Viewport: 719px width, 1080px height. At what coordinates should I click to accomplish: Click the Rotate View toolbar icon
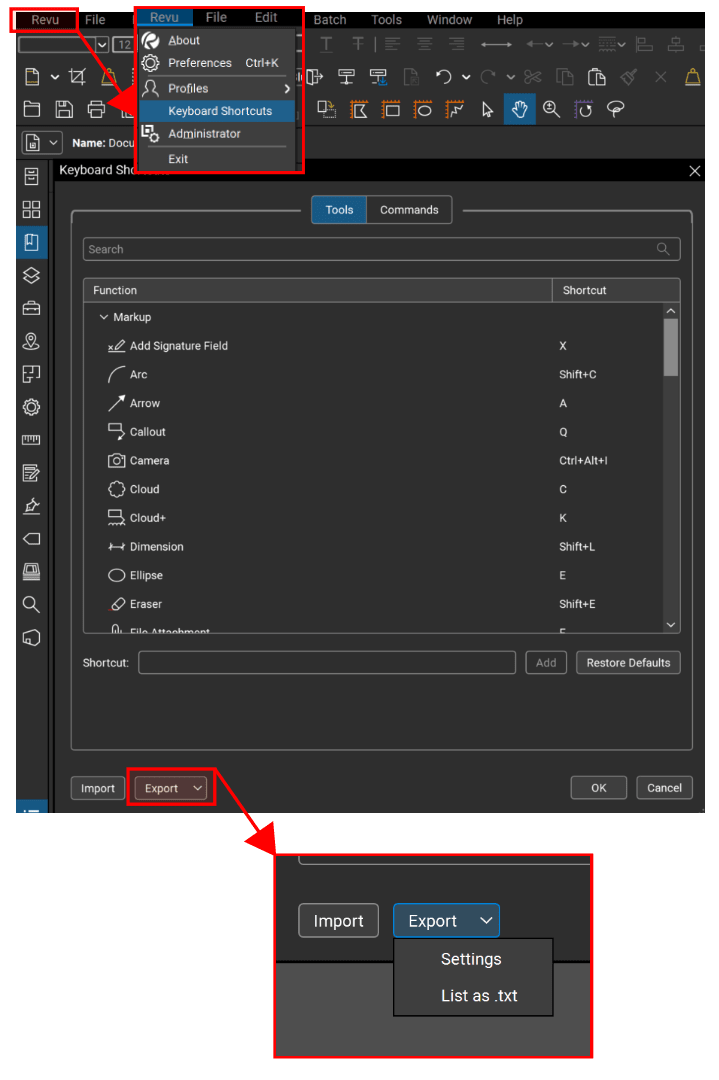584,110
